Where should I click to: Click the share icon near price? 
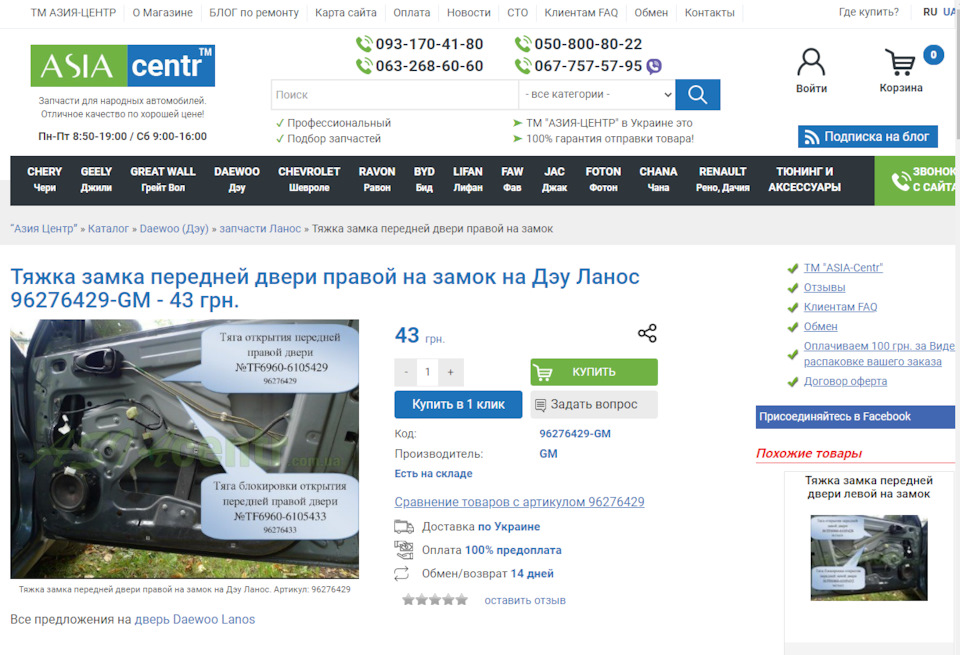[x=647, y=334]
